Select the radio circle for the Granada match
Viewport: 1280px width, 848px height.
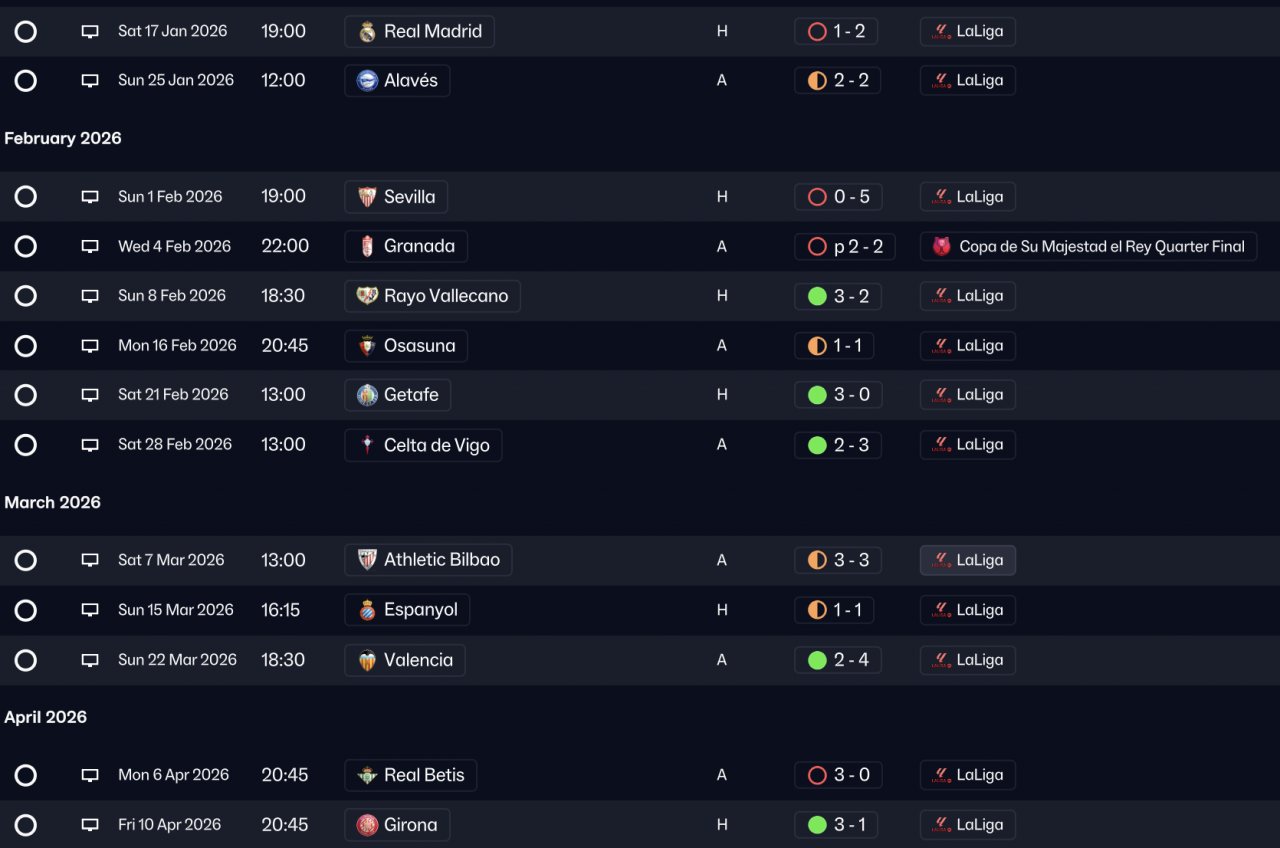[x=26, y=246]
